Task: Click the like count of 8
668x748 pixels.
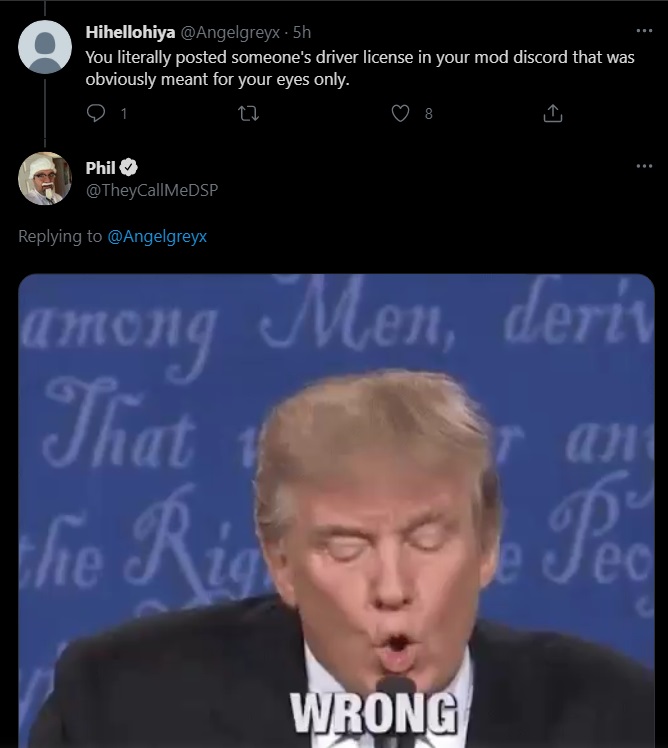Action: [x=428, y=114]
